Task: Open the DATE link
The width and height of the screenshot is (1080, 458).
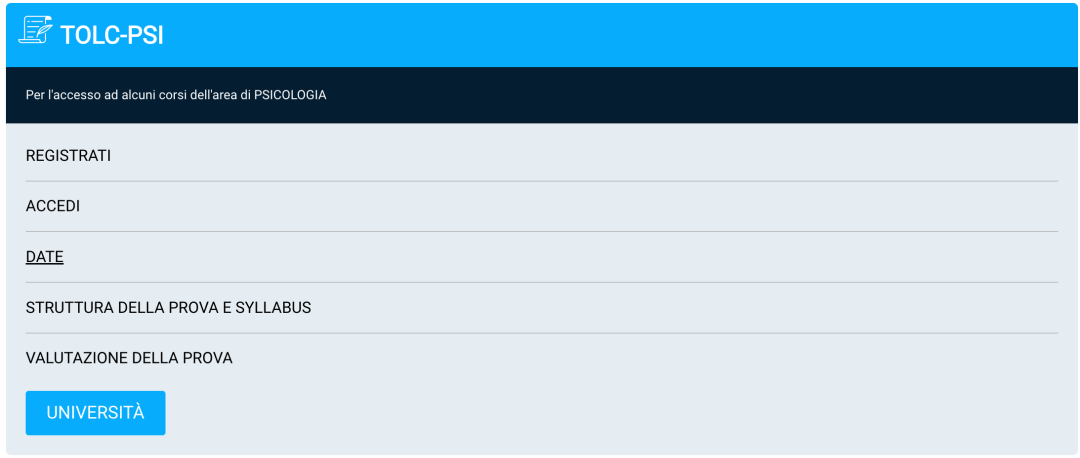Action: (x=45, y=257)
